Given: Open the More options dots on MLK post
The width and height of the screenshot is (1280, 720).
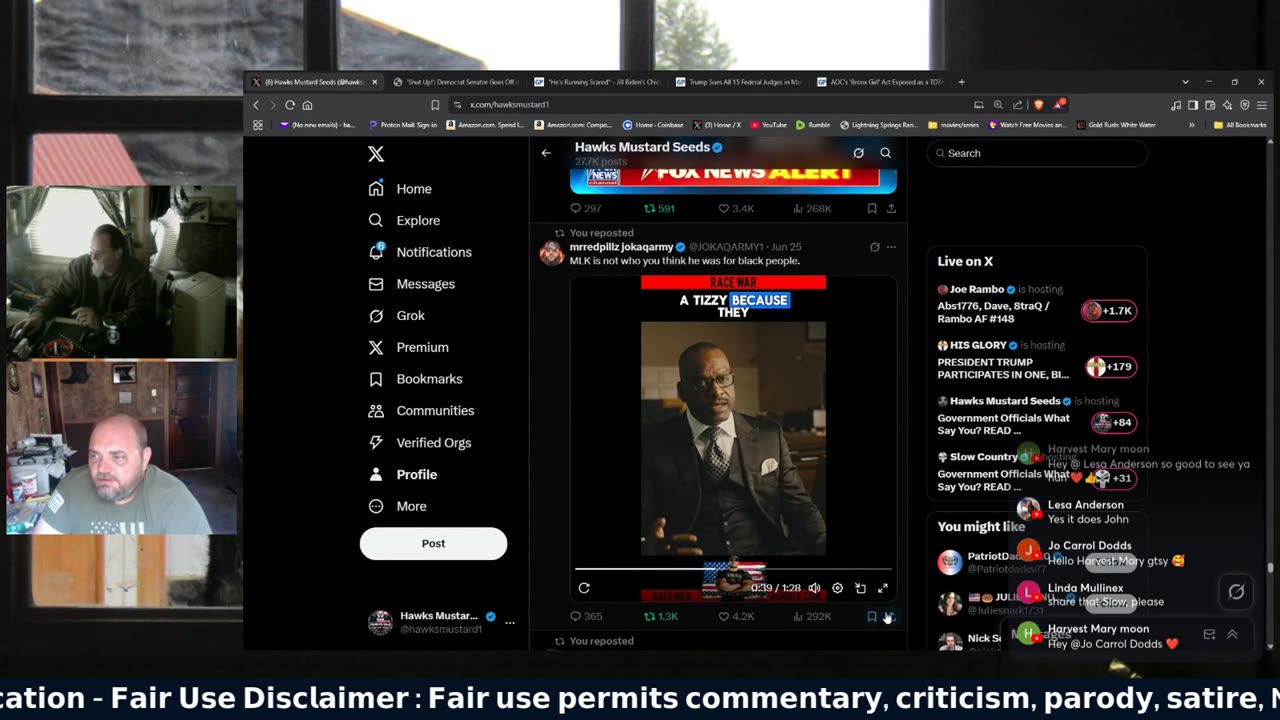Looking at the screenshot, I should (891, 247).
